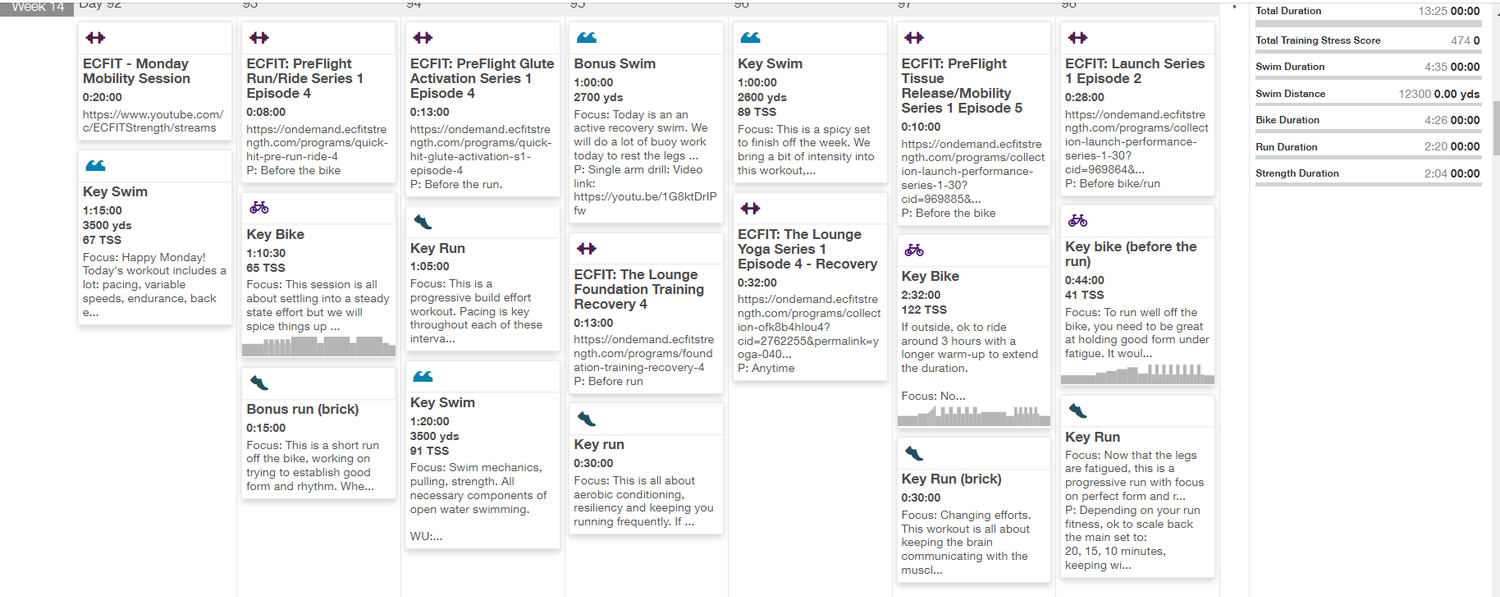Click run icon on final Key Run card
The height and width of the screenshot is (597, 1500).
pyautogui.click(x=1078, y=411)
